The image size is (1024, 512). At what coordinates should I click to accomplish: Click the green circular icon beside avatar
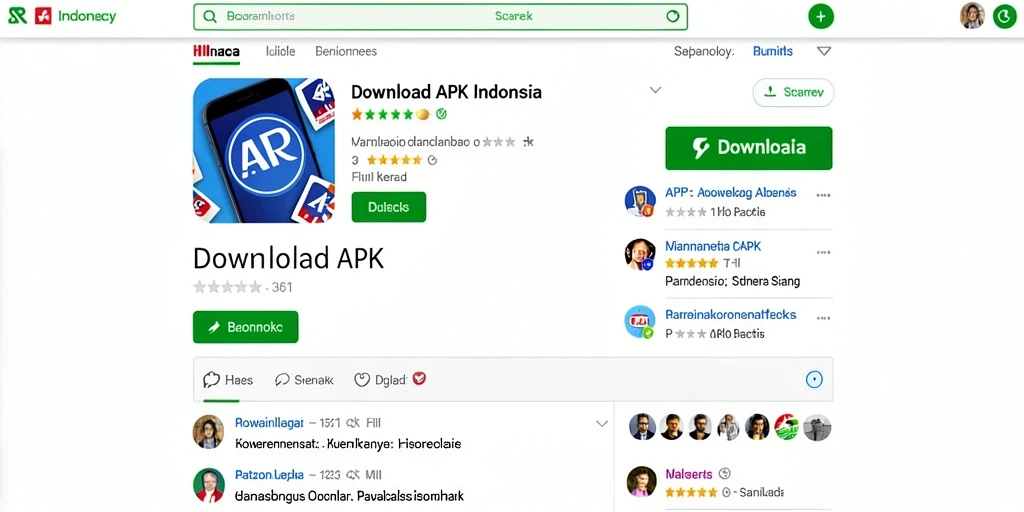tap(1004, 16)
